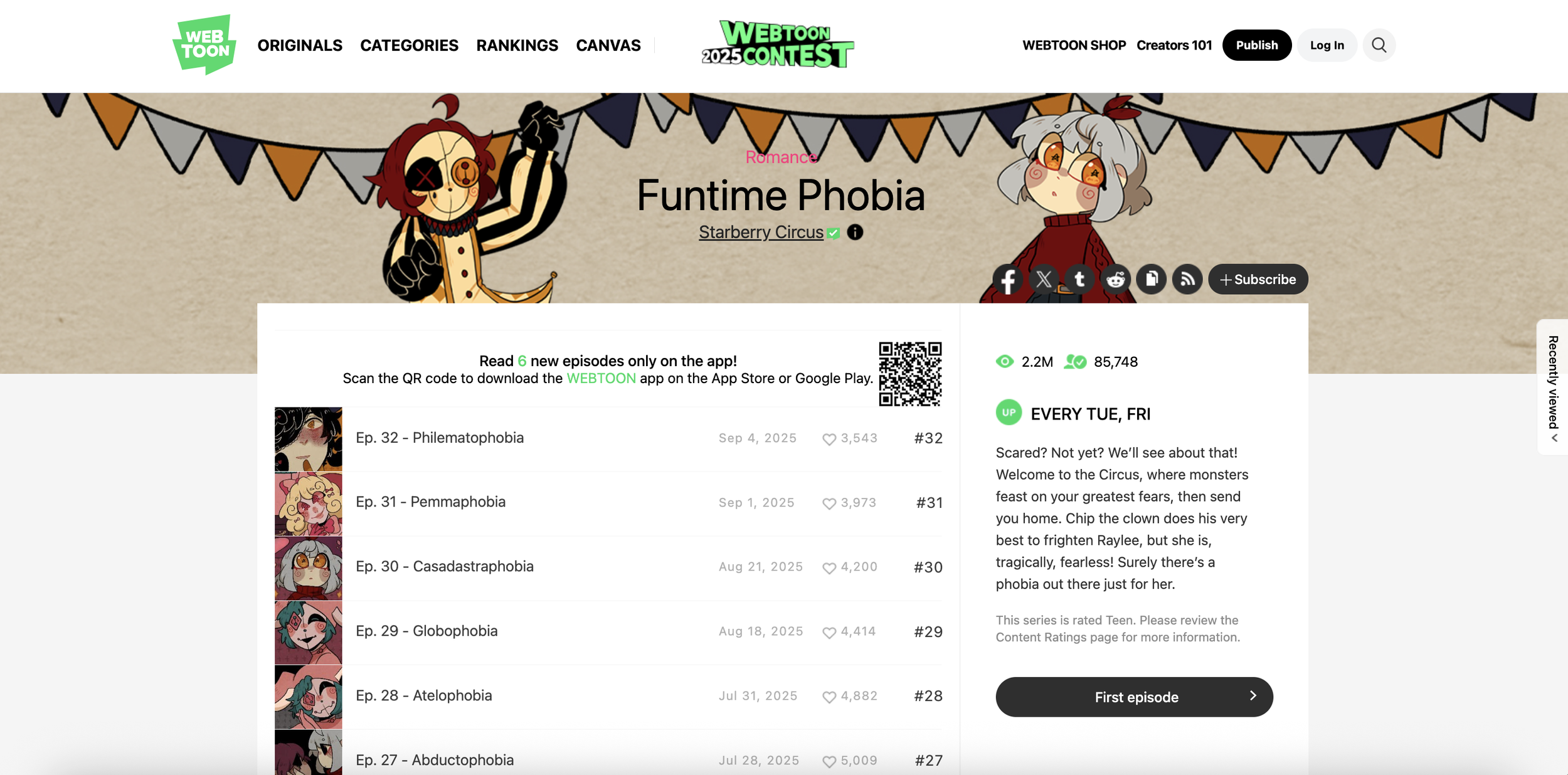This screenshot has width=1568, height=775.
Task: Open search with the magnifier icon
Action: tap(1379, 45)
